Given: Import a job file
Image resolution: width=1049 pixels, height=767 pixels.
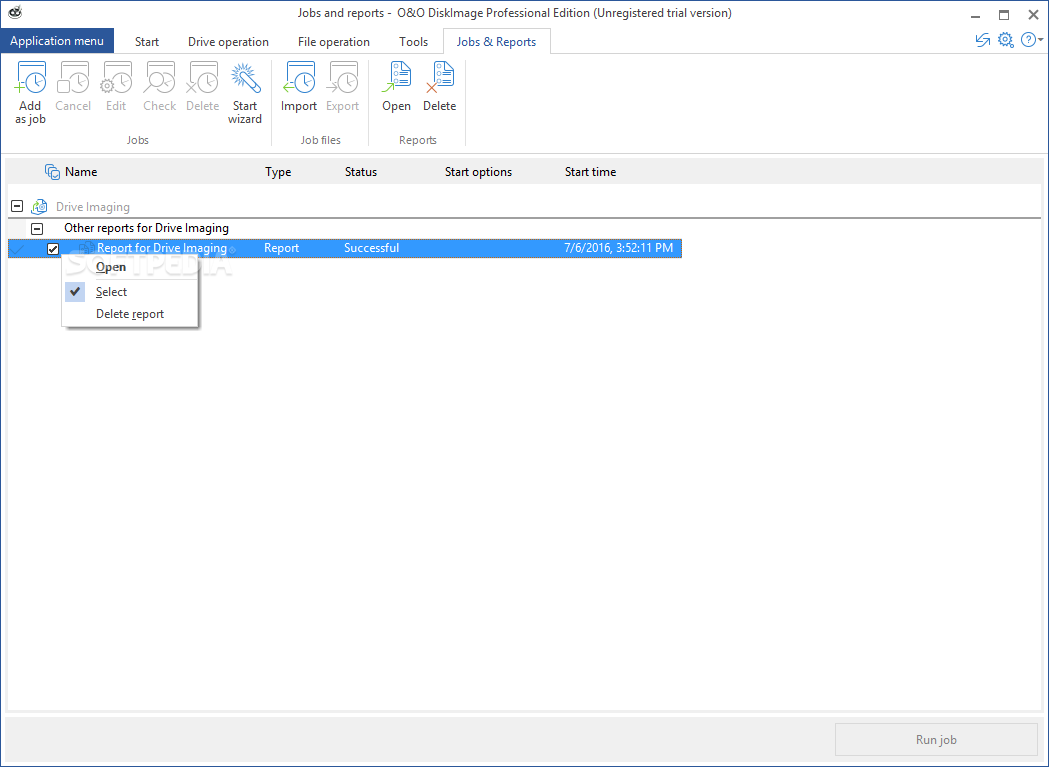Looking at the screenshot, I should (x=299, y=87).
